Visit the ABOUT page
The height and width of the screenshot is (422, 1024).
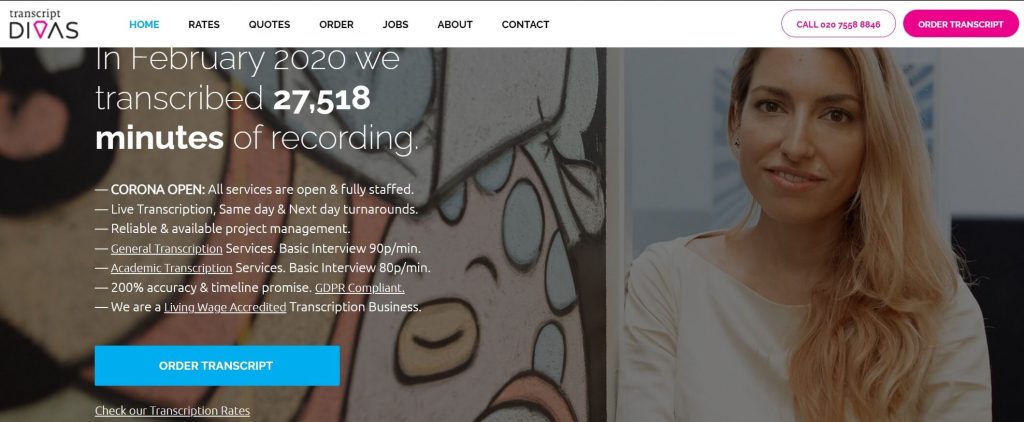click(x=455, y=25)
